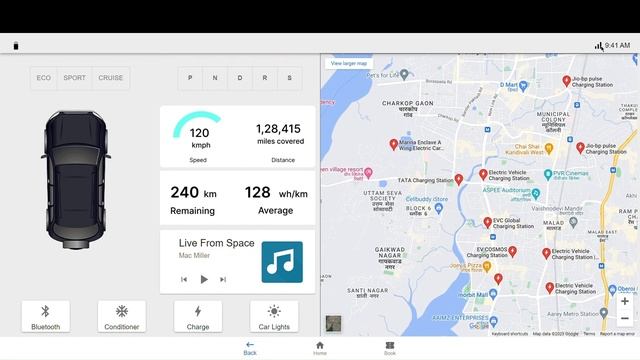Click TATA Charging Station map pin
Image resolution: width=640 pixels, height=360 pixels.
[x=459, y=179]
